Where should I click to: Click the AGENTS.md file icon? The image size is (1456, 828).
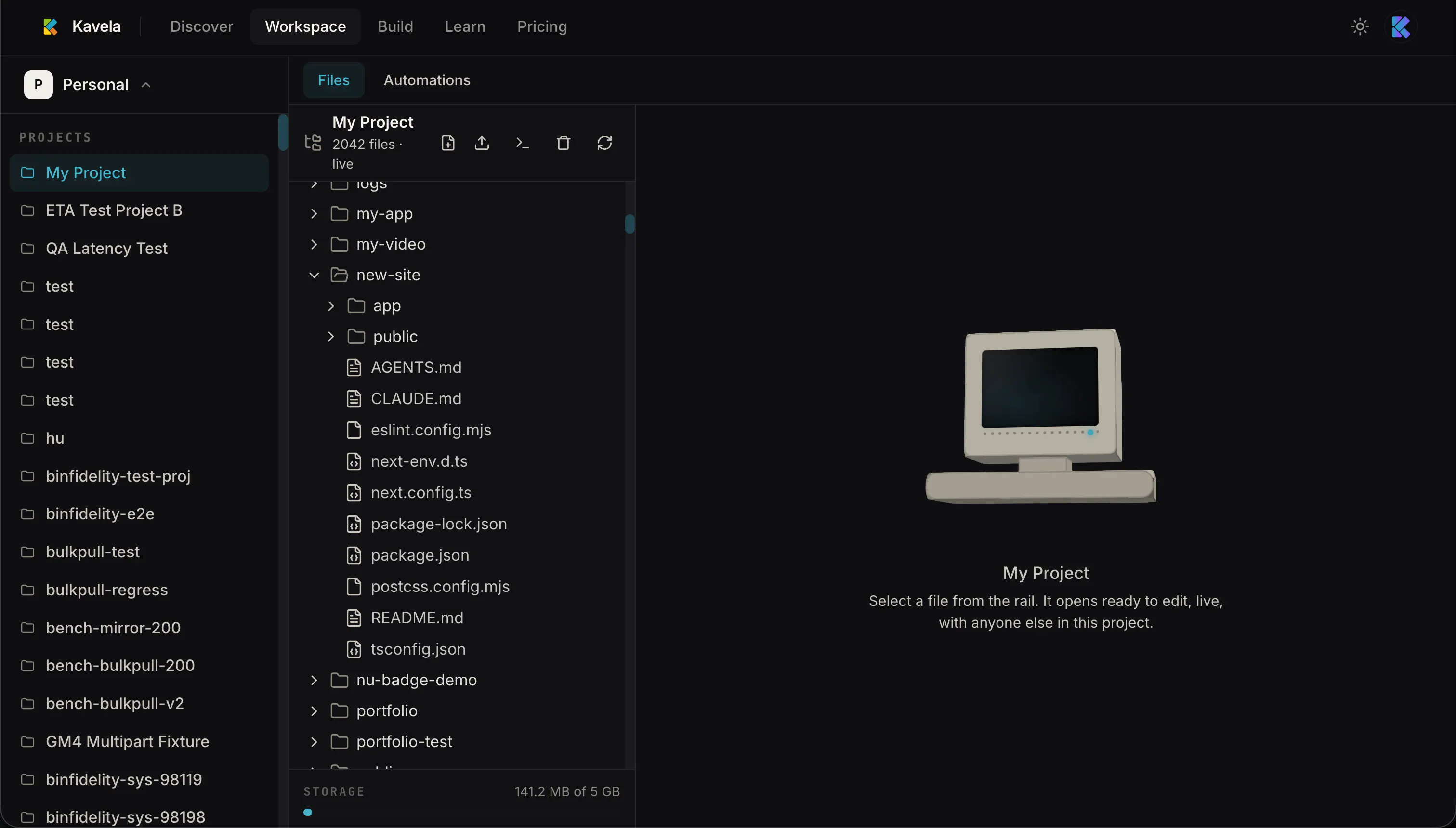pyautogui.click(x=354, y=368)
